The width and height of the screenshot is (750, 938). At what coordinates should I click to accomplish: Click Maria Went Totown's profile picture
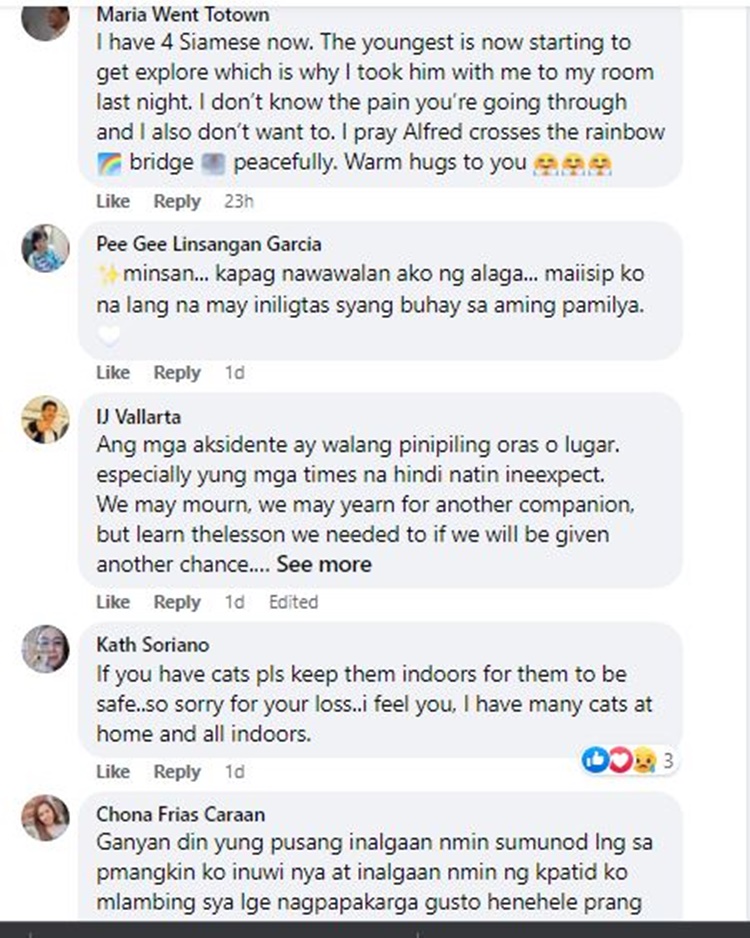pos(45,18)
